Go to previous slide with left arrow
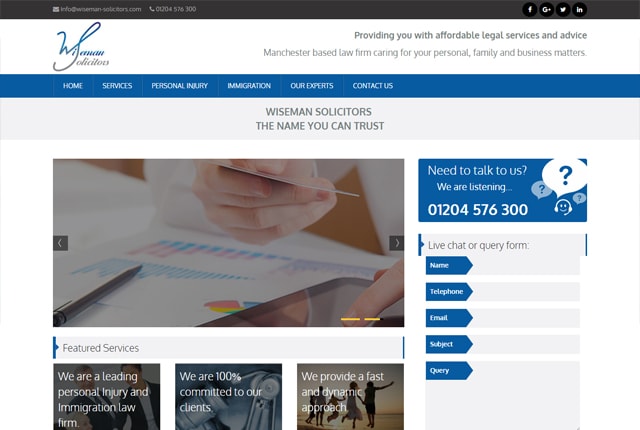 (x=61, y=243)
